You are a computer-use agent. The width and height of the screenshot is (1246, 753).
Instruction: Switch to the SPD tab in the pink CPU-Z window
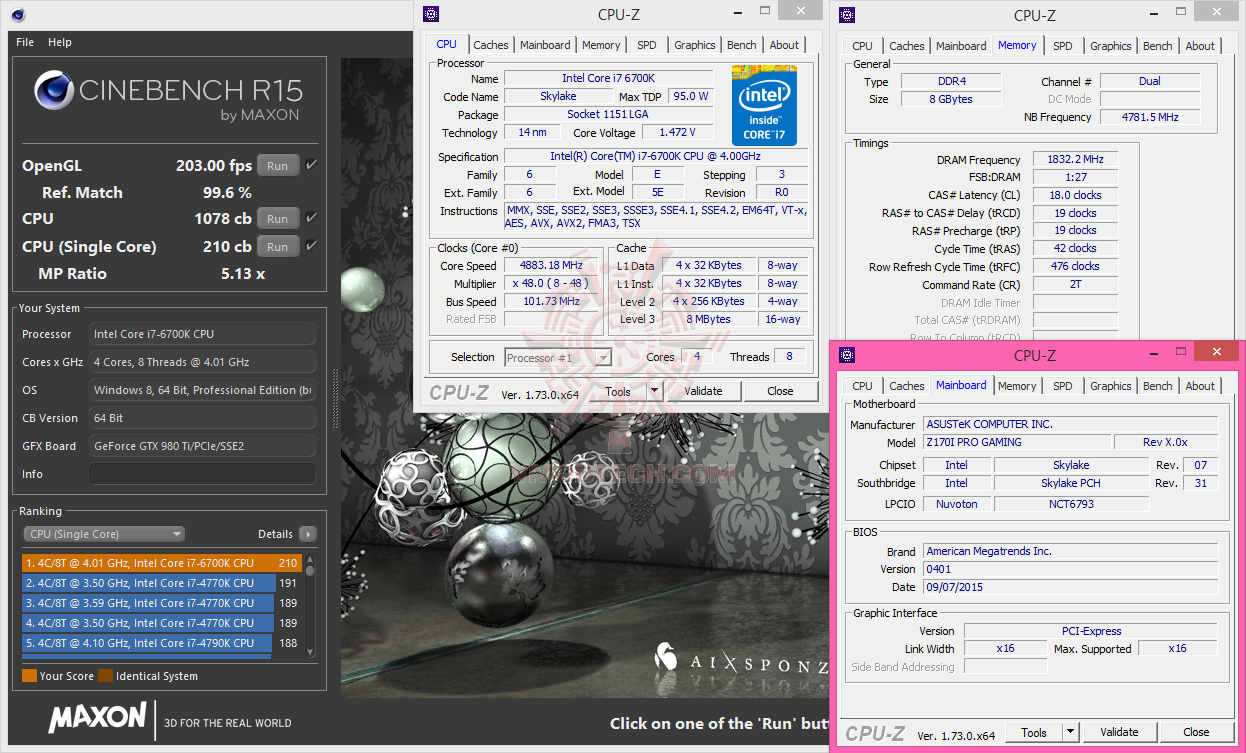pyautogui.click(x=1062, y=385)
